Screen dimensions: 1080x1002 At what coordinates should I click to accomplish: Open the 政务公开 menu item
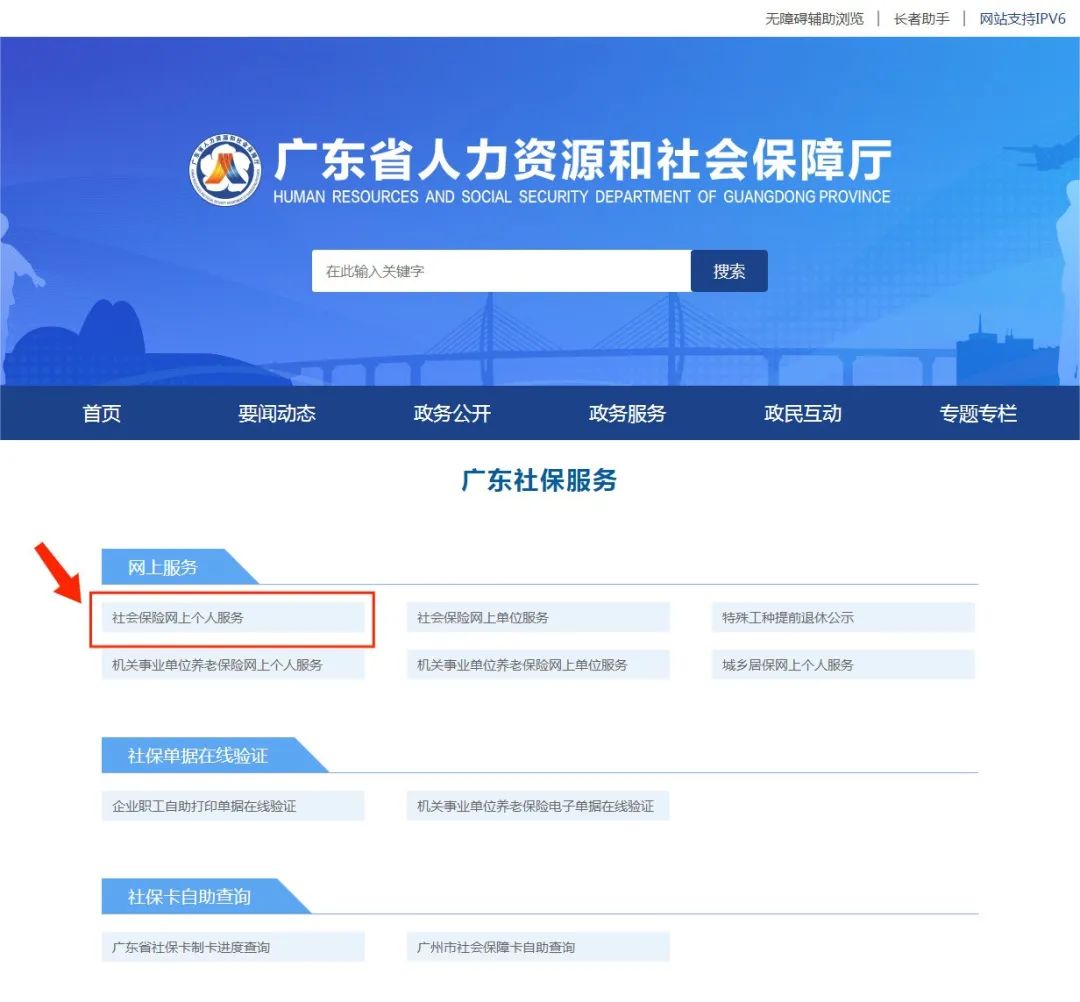pyautogui.click(x=450, y=413)
